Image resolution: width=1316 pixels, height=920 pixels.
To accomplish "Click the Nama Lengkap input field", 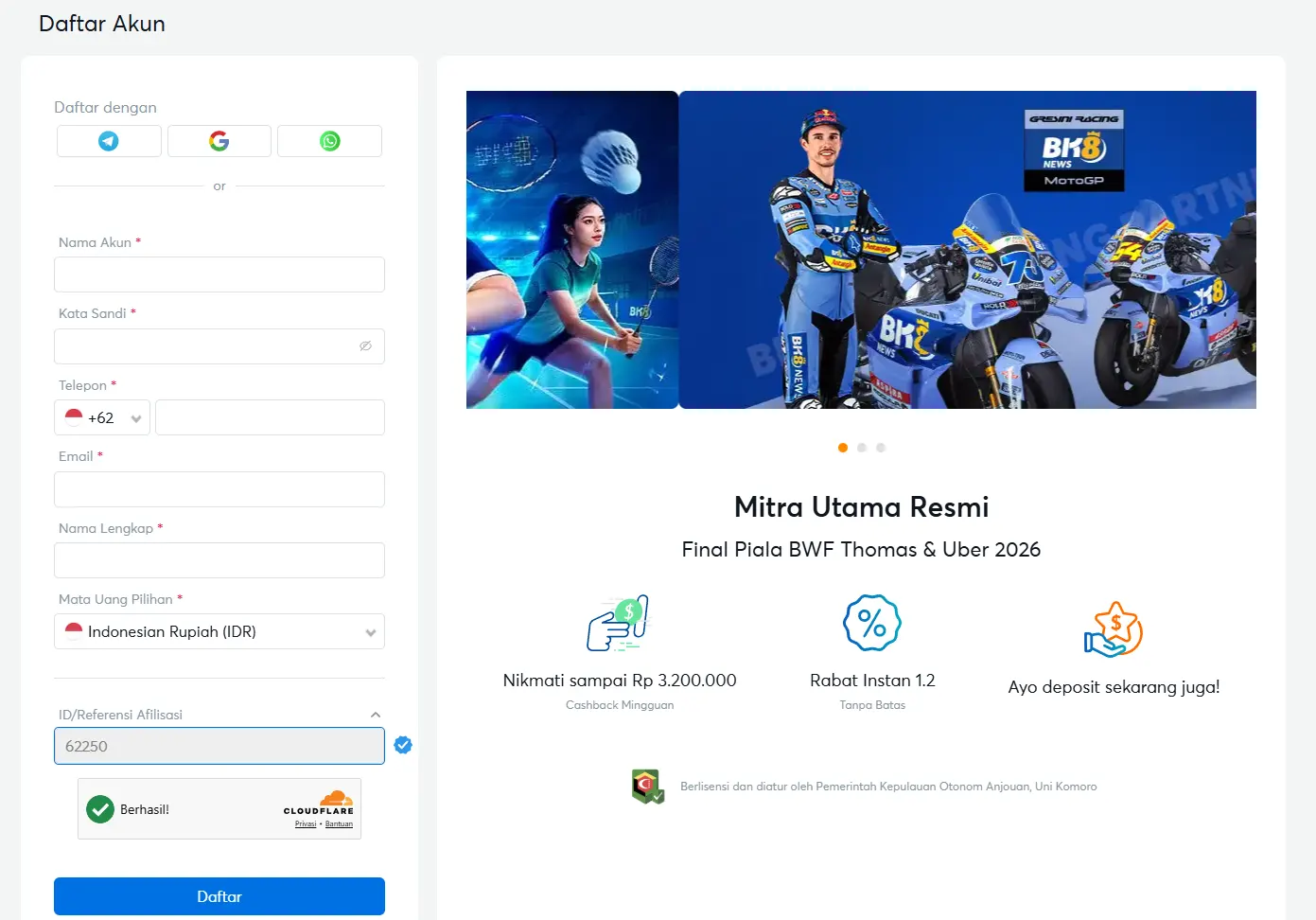I will [x=219, y=560].
